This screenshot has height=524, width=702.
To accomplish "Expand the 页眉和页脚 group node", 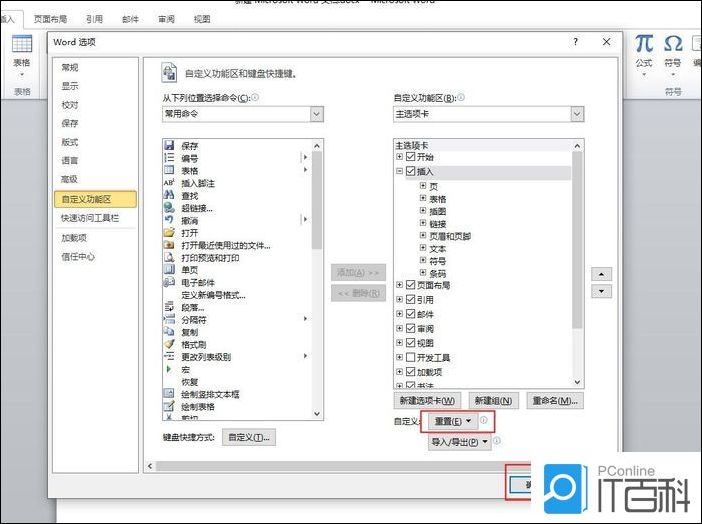I will point(423,235).
